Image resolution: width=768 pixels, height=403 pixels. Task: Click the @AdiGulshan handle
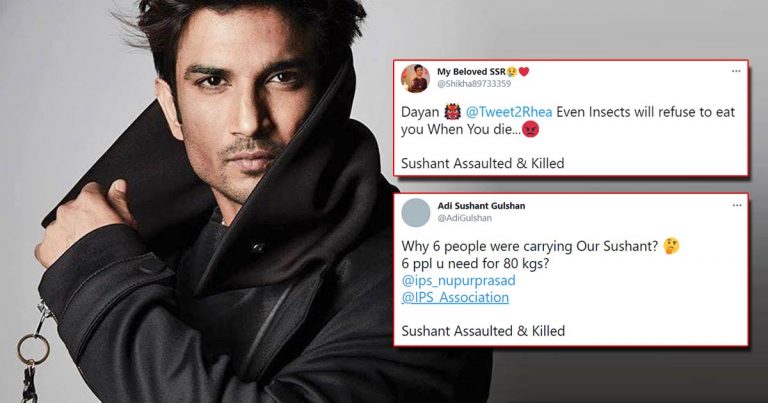pyautogui.click(x=464, y=218)
